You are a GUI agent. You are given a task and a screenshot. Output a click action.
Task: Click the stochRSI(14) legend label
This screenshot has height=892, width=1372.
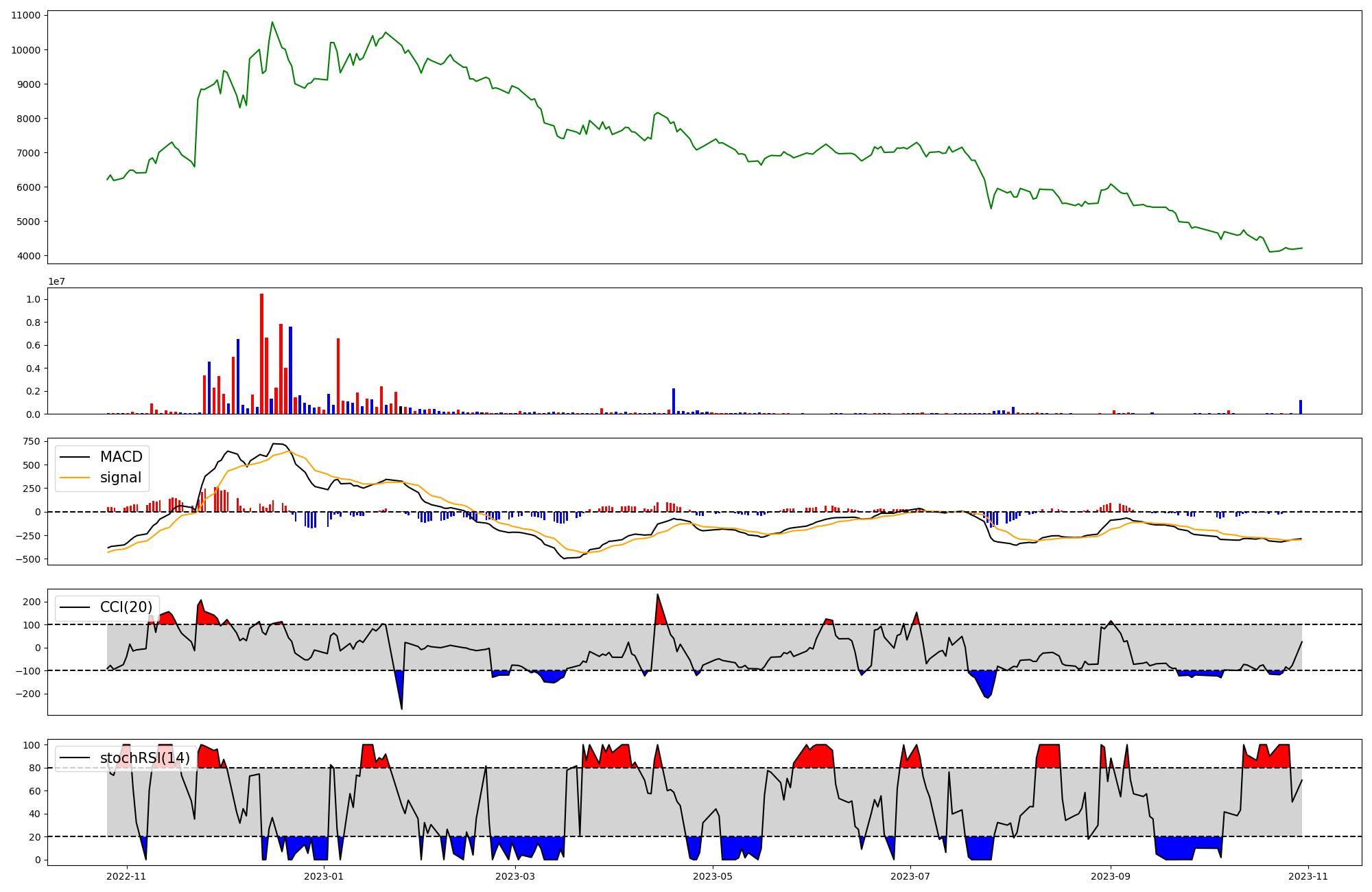pyautogui.click(x=145, y=758)
